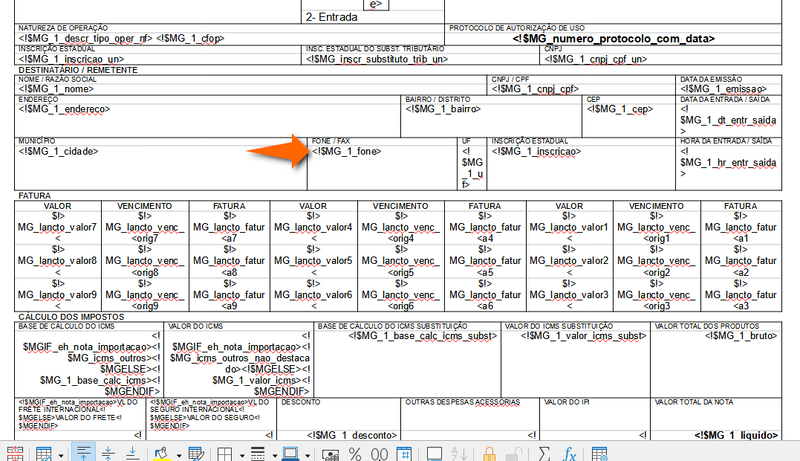Click the $MG_1_dt_entr_saida date field
800x461 pixels.
728,120
